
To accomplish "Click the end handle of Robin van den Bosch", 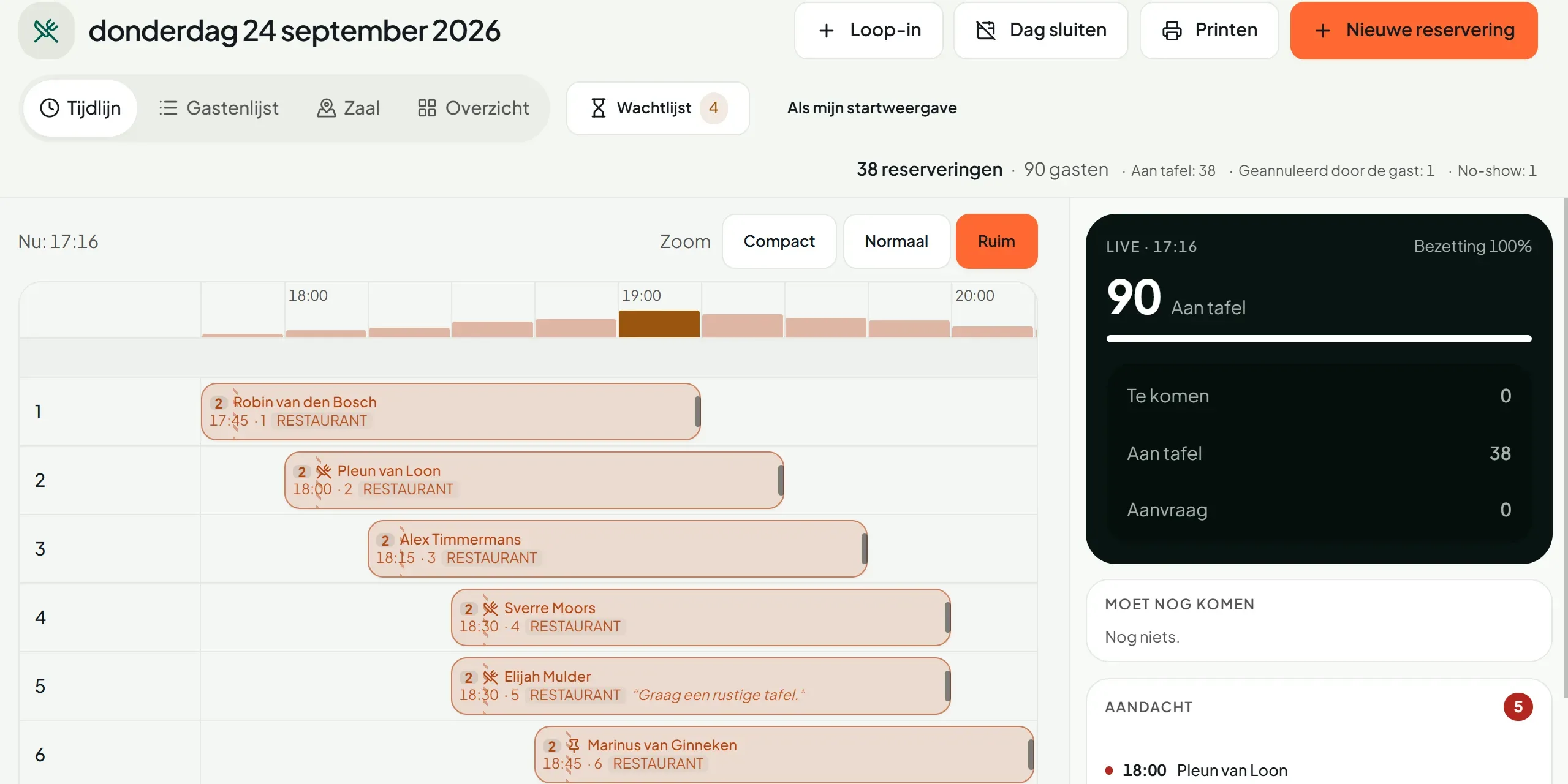I will [697, 412].
